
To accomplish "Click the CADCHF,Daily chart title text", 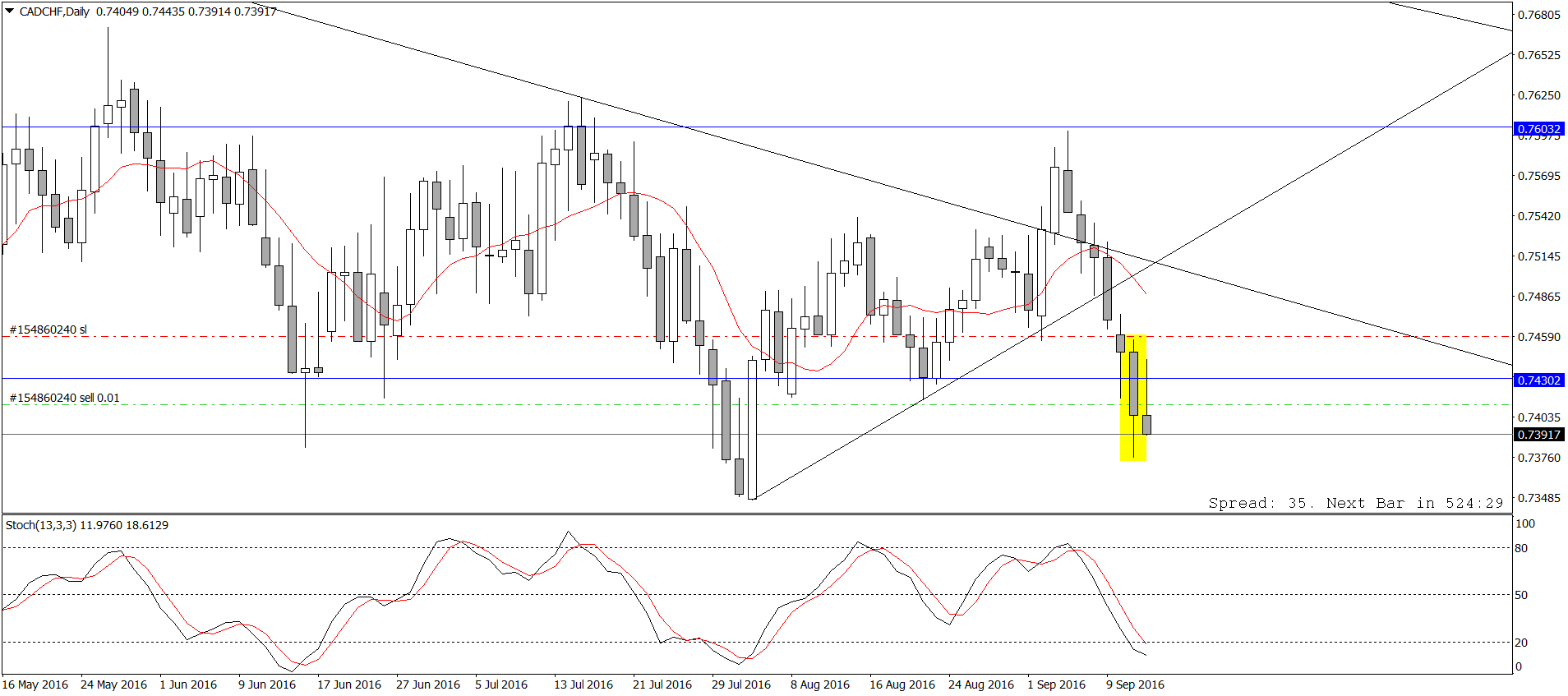I will (54, 12).
